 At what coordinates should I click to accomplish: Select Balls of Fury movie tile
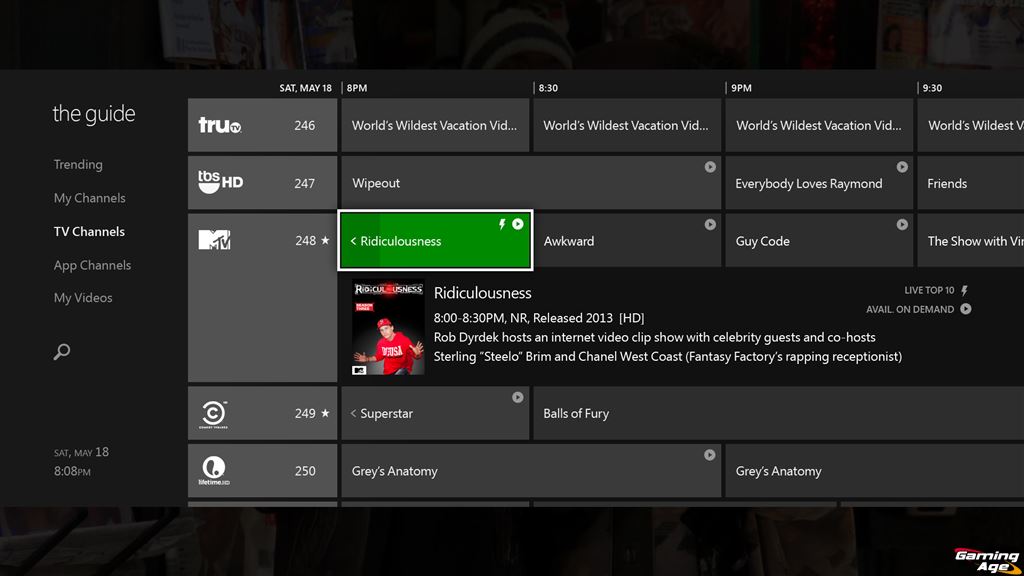(778, 413)
